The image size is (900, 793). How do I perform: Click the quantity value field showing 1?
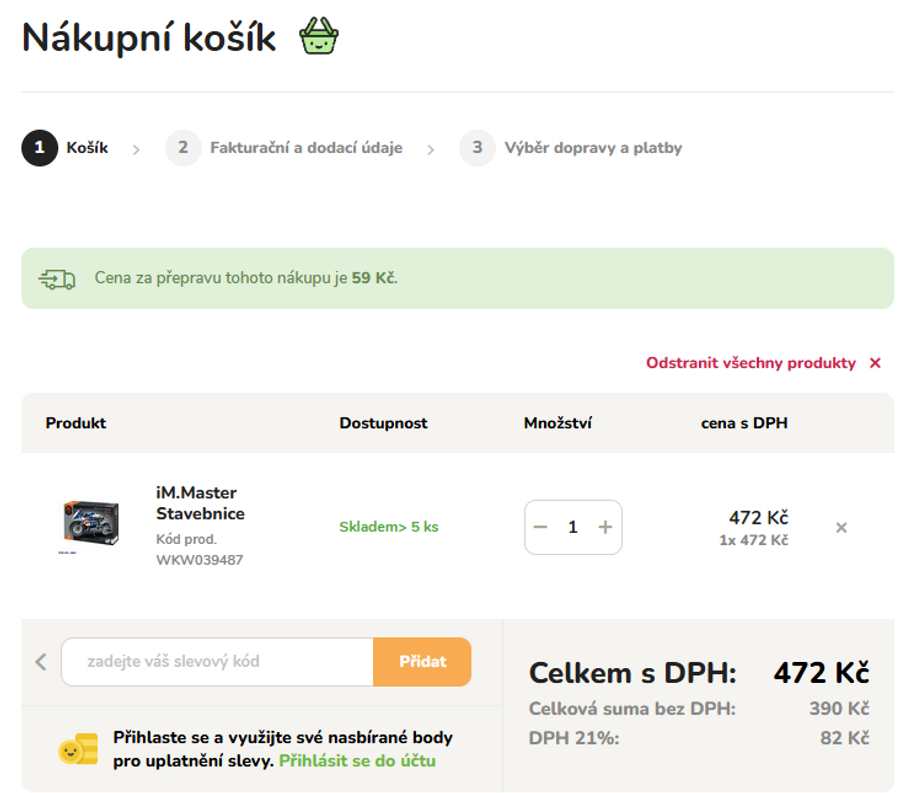(x=573, y=527)
